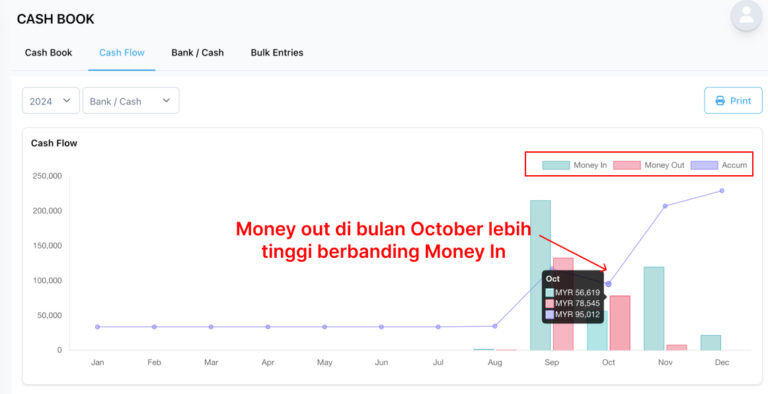Click the Cash Flow chart heading
768x394 pixels.
[x=54, y=143]
